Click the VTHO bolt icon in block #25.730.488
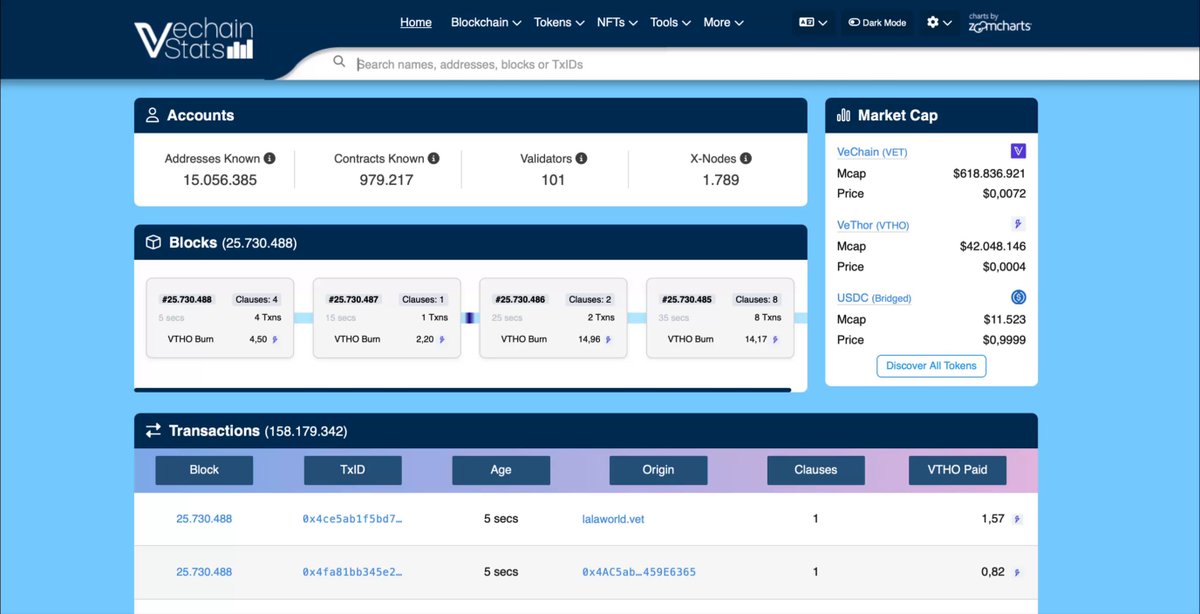 pos(276,339)
